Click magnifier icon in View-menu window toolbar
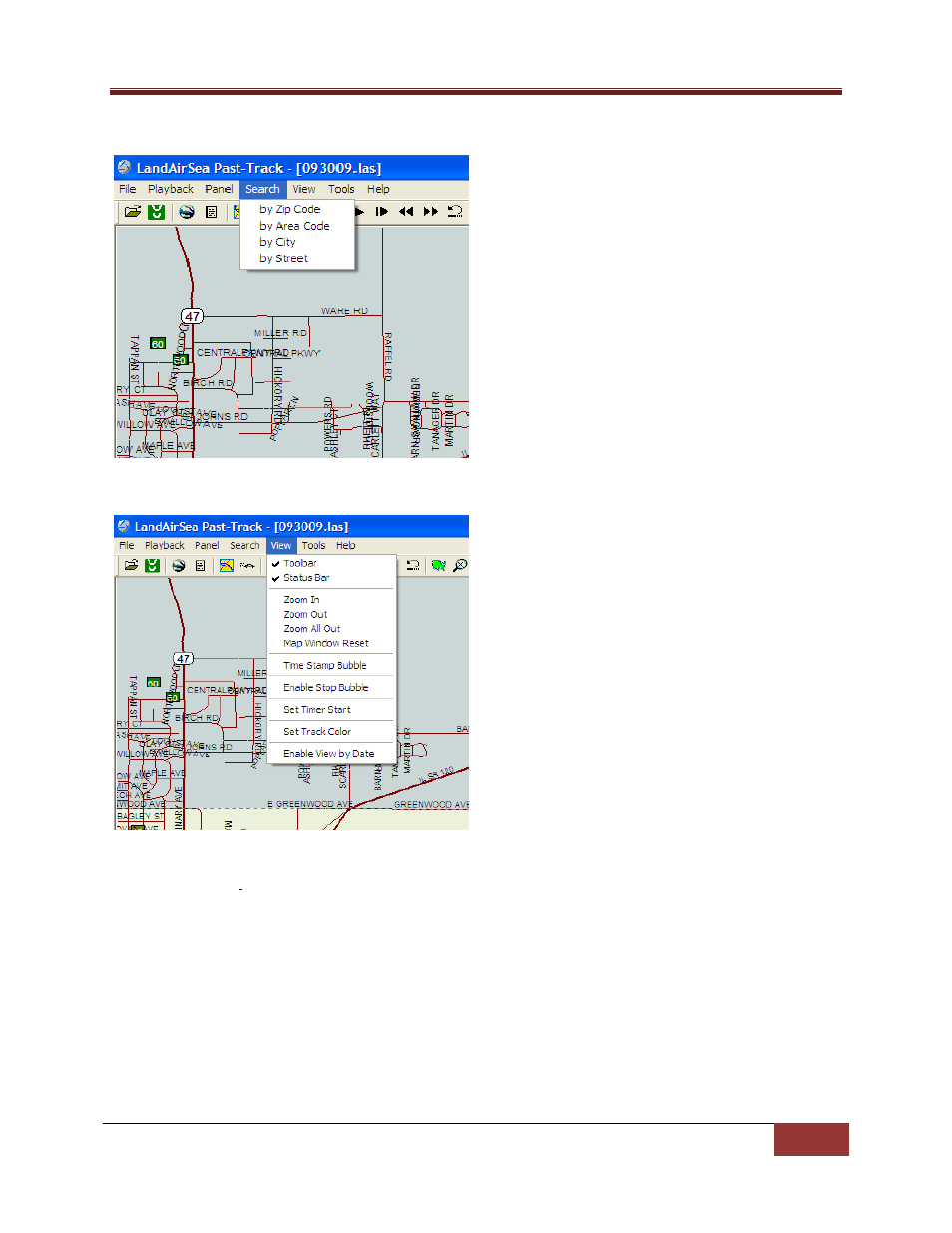This screenshot has width=952, height=1233. click(460, 566)
